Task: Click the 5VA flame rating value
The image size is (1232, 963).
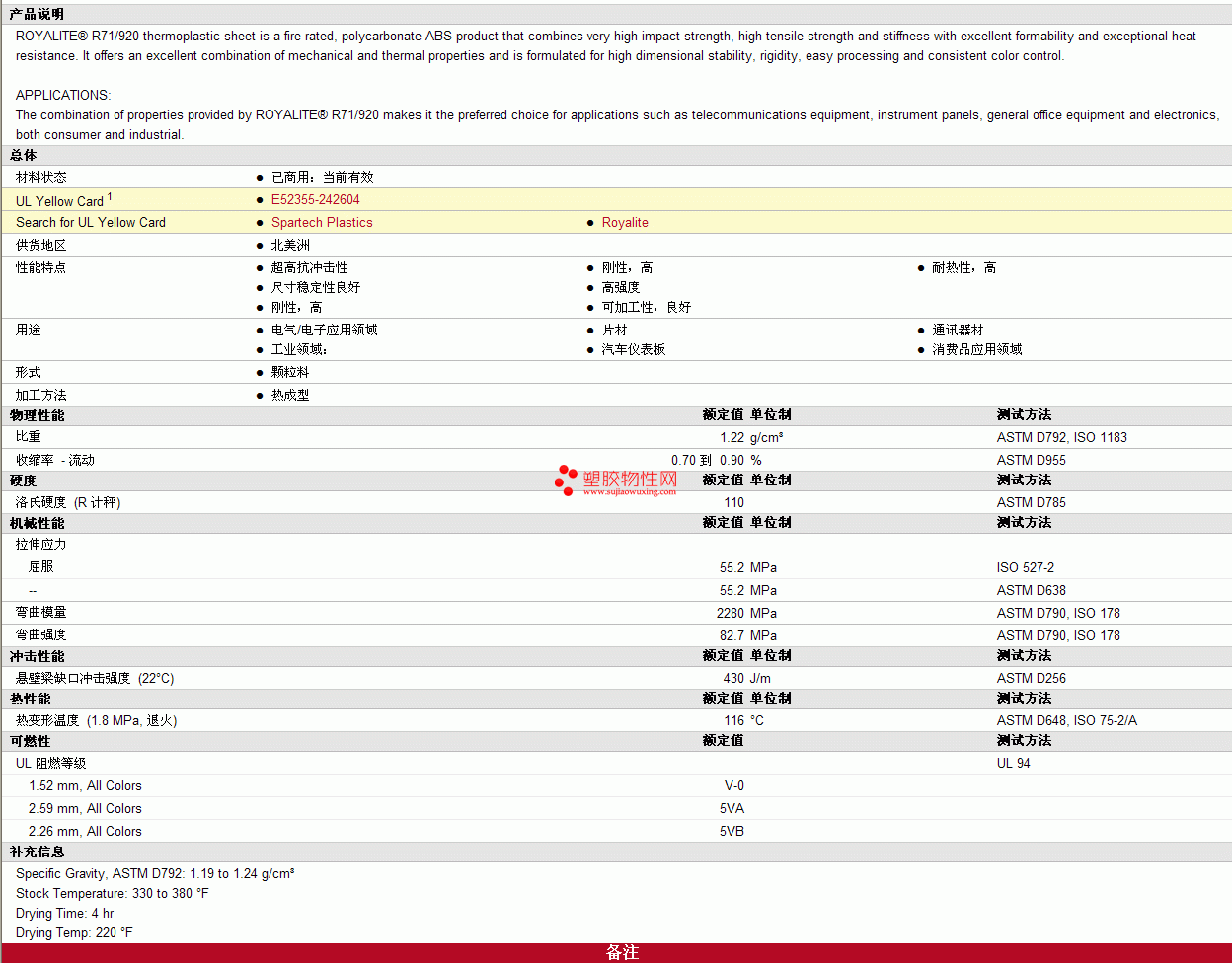Action: point(731,808)
